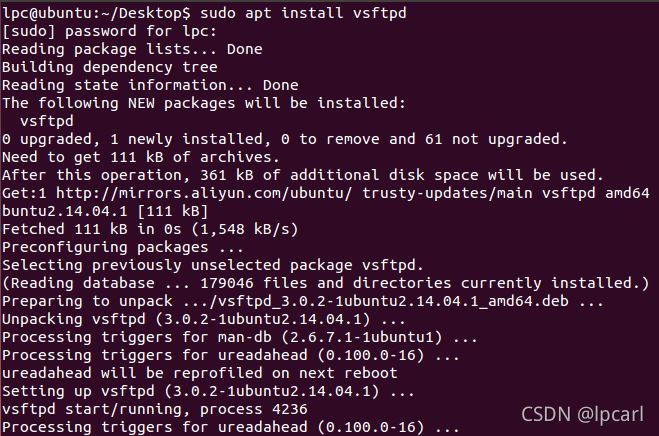This screenshot has width=659, height=436.
Task: Click the "Reading state information... Done" line
Action: tap(150, 85)
